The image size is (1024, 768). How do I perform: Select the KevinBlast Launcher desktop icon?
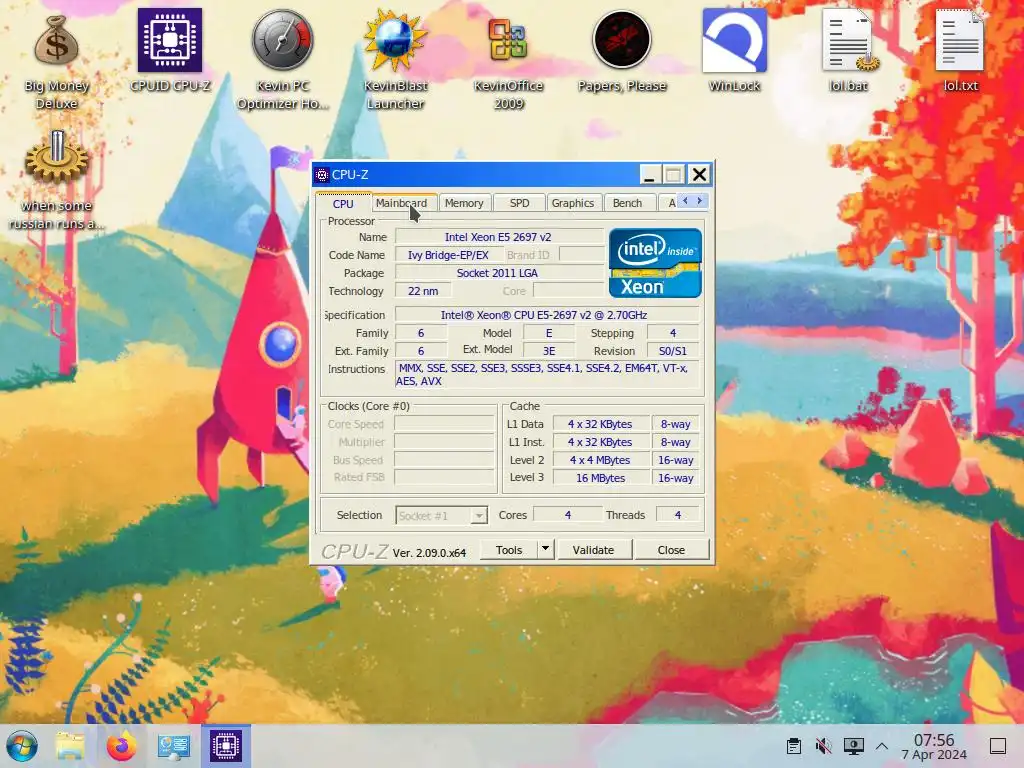(x=395, y=60)
